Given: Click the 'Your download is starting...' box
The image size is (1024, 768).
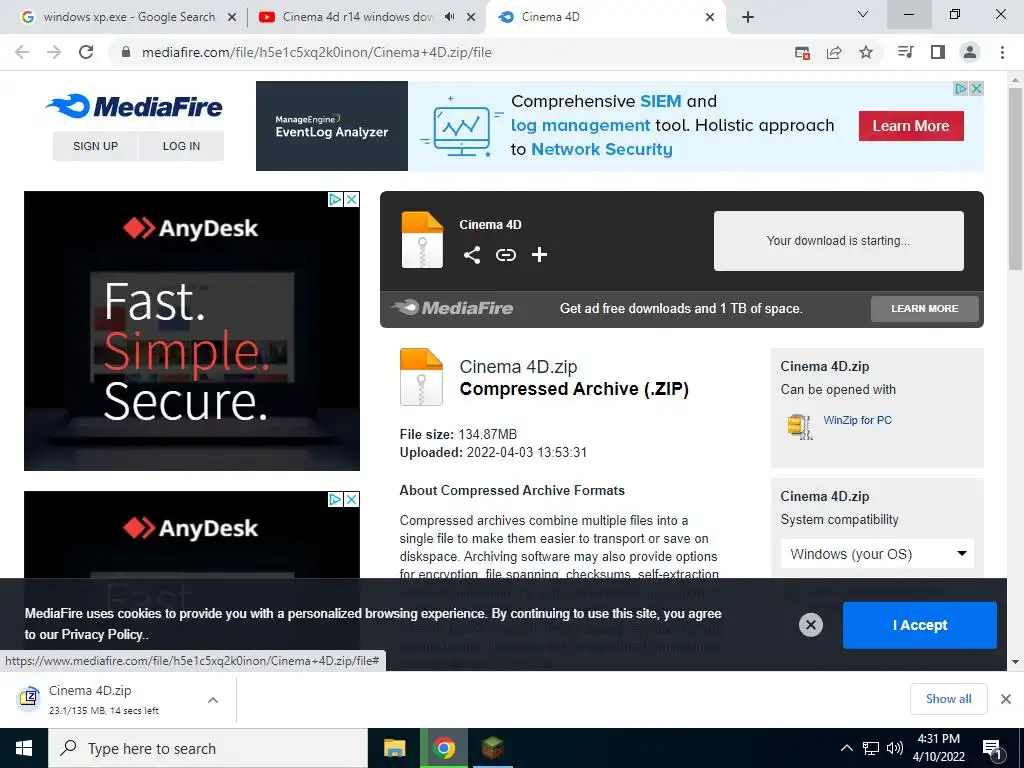Looking at the screenshot, I should [x=839, y=240].
